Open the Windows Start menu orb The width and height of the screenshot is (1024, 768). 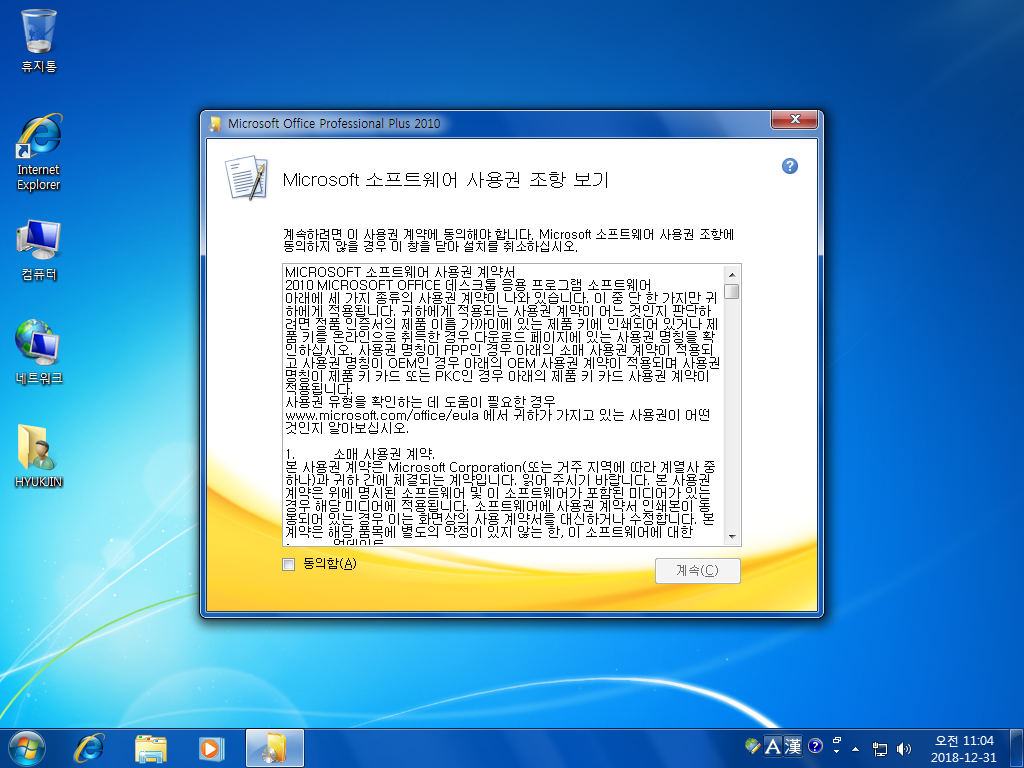click(x=27, y=748)
